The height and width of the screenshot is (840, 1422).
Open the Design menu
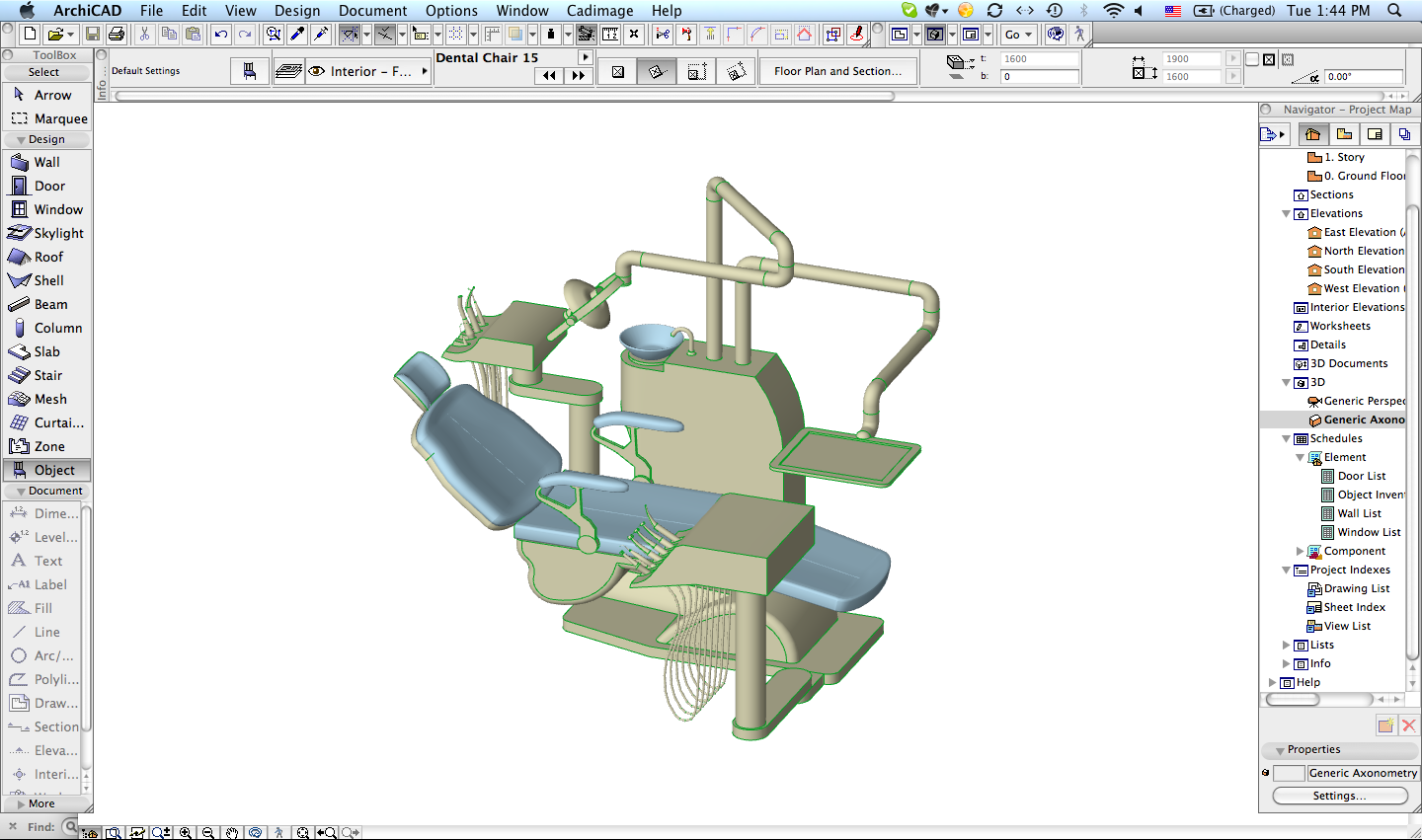pos(296,11)
